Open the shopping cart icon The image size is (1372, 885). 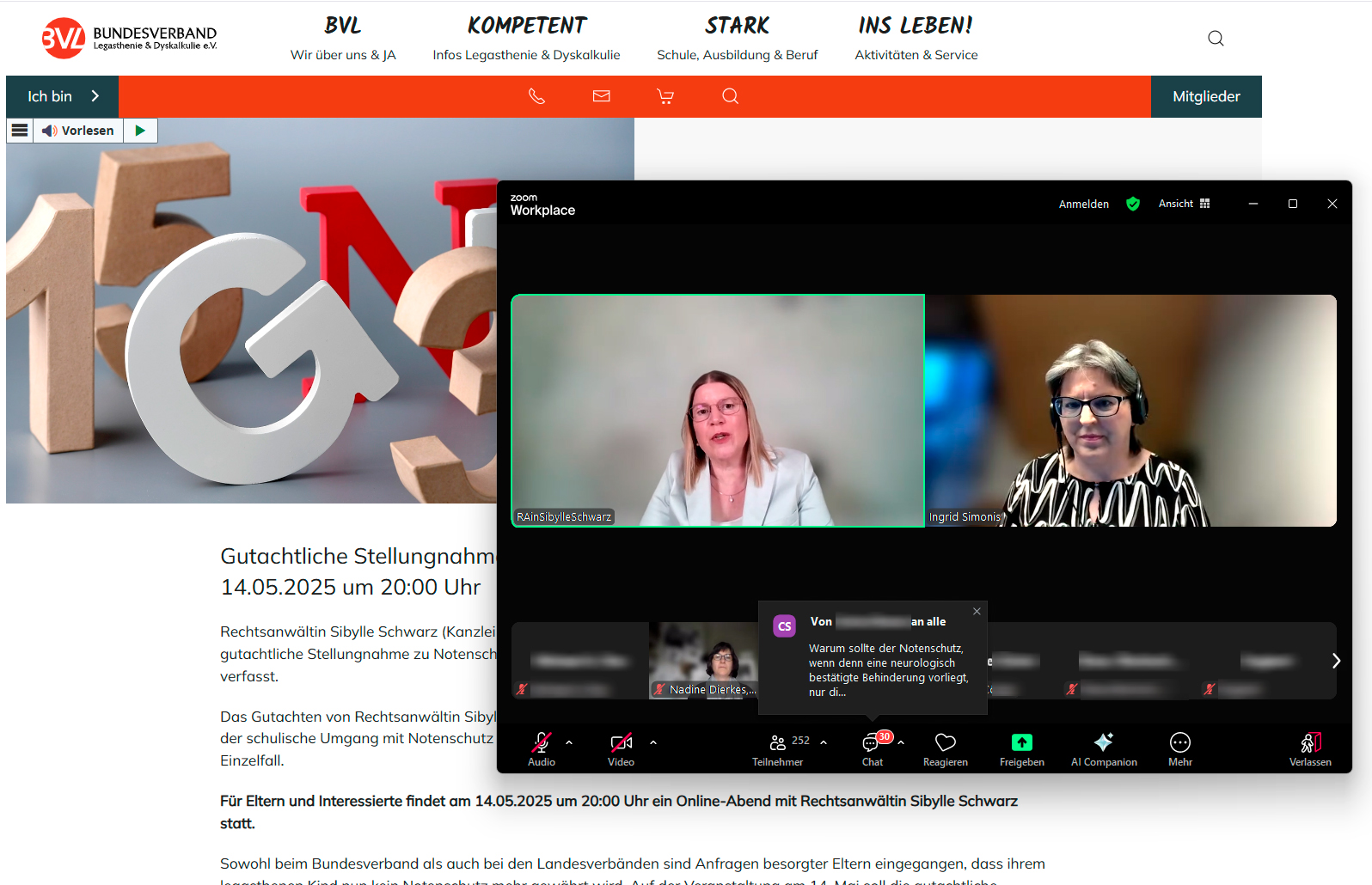(x=665, y=96)
